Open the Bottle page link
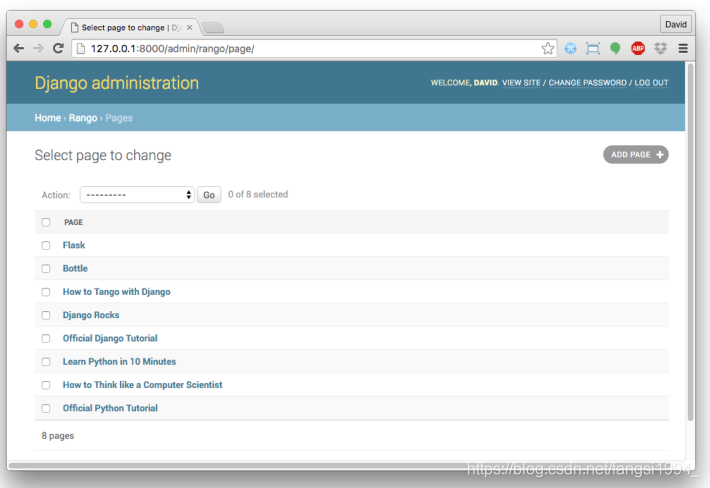This screenshot has width=710, height=488. pyautogui.click(x=75, y=268)
